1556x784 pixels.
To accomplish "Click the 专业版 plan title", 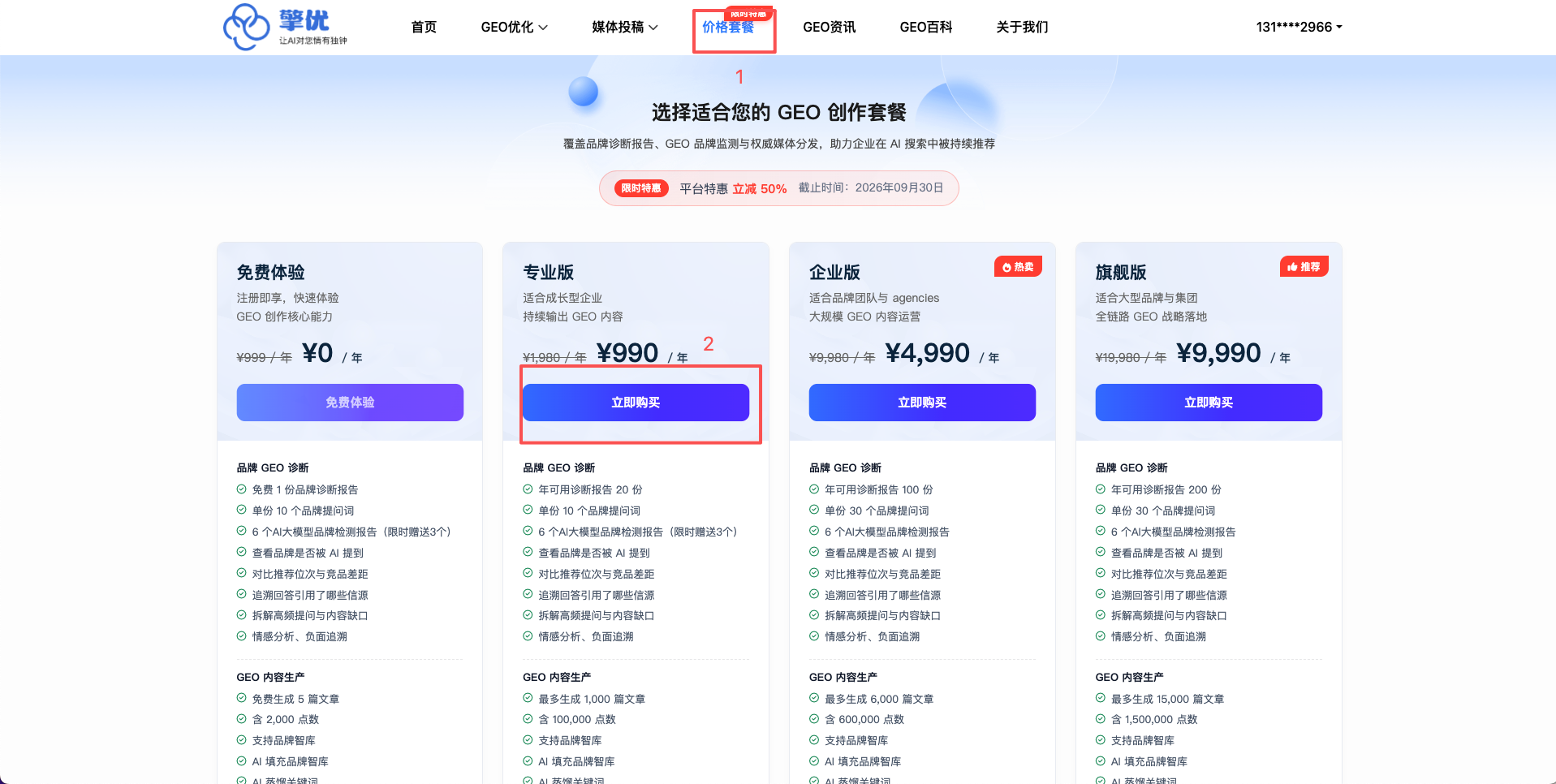I will coord(548,272).
